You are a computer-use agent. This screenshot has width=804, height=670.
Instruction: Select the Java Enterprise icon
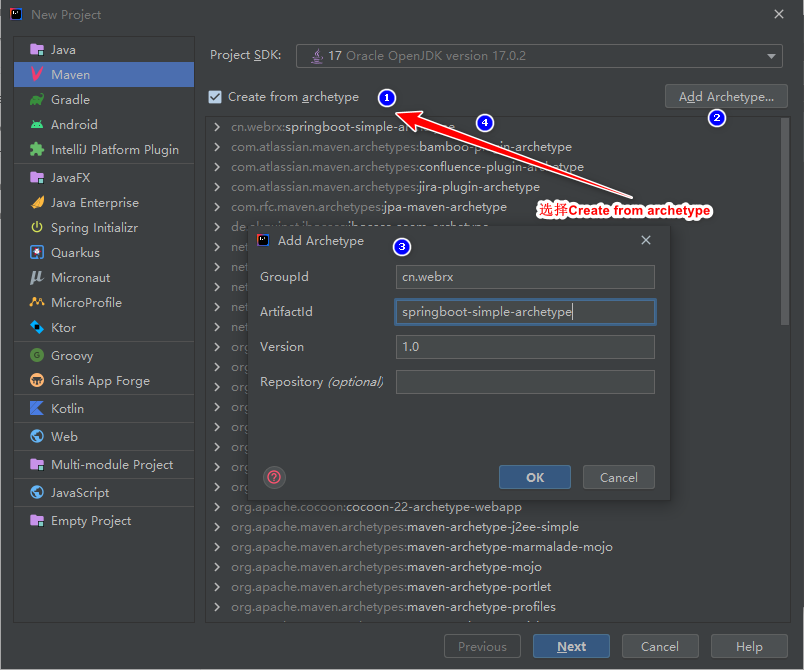click(x=37, y=203)
